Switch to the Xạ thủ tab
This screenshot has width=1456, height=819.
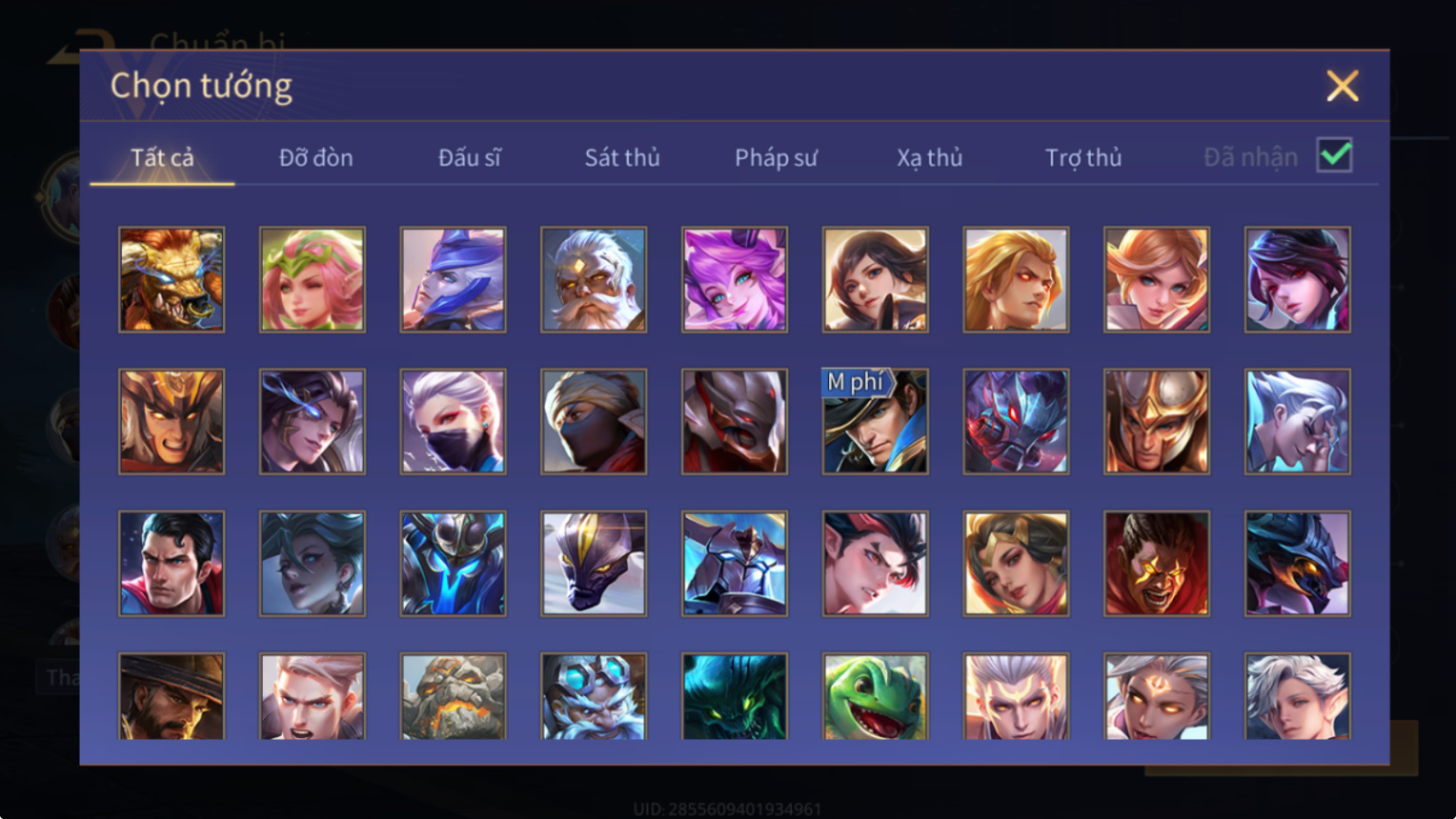pos(929,157)
